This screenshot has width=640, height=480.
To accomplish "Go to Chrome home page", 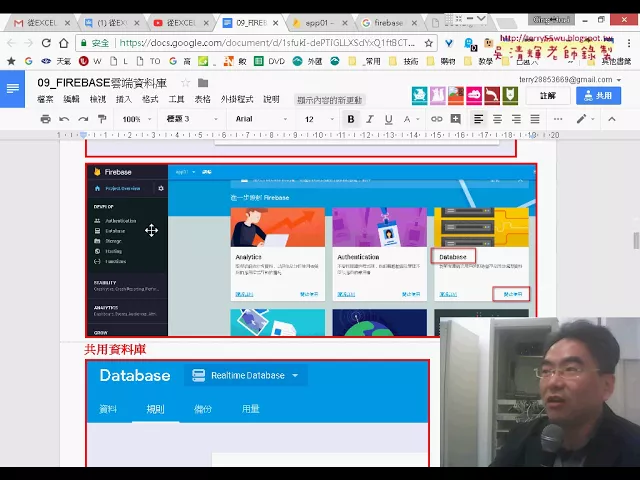I will click(x=64, y=42).
